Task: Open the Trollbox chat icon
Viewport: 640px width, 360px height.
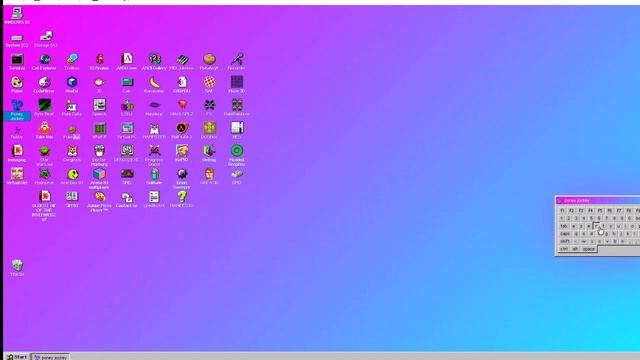Action: click(x=72, y=62)
